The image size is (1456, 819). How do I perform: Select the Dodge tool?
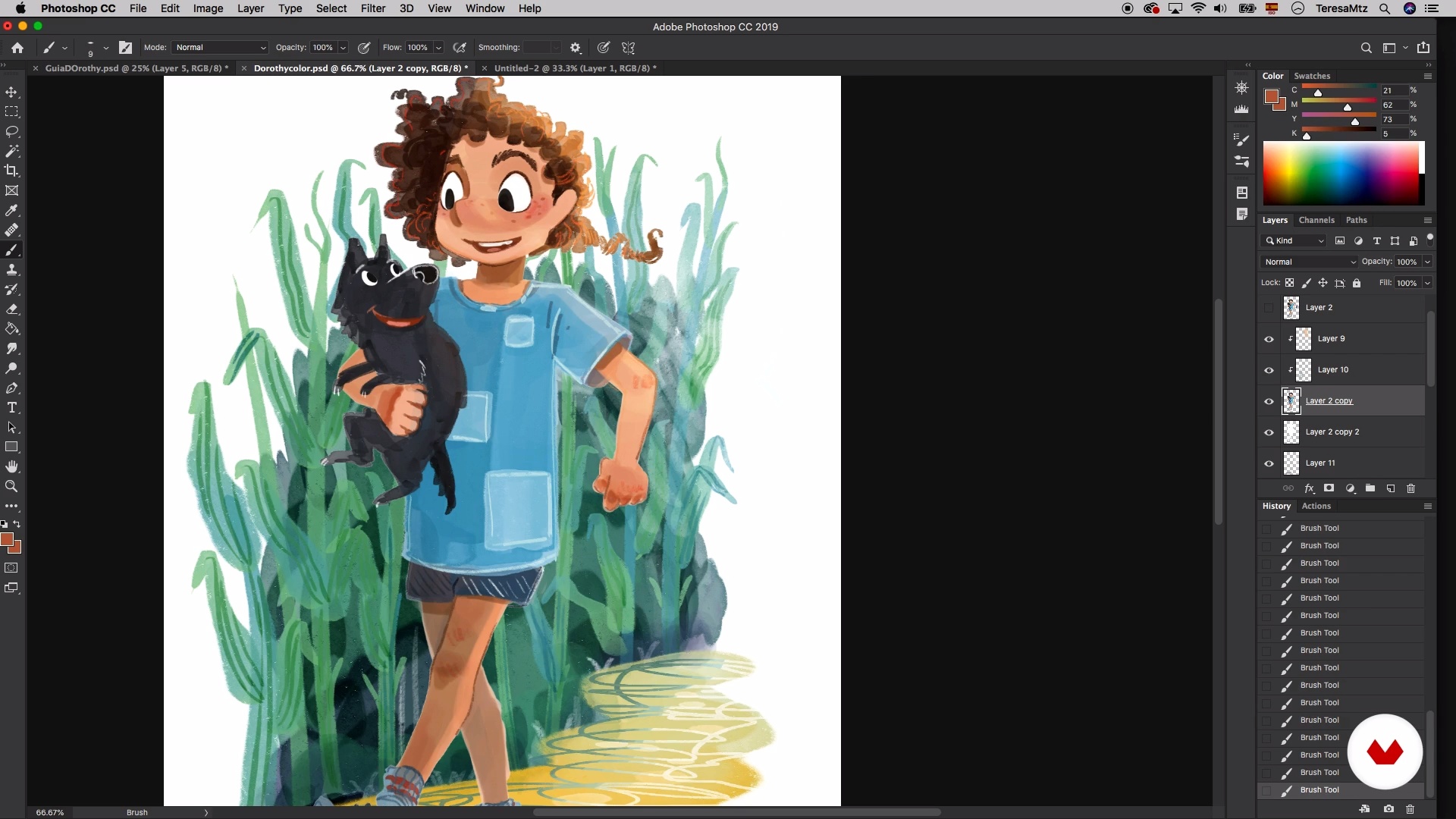coord(11,368)
